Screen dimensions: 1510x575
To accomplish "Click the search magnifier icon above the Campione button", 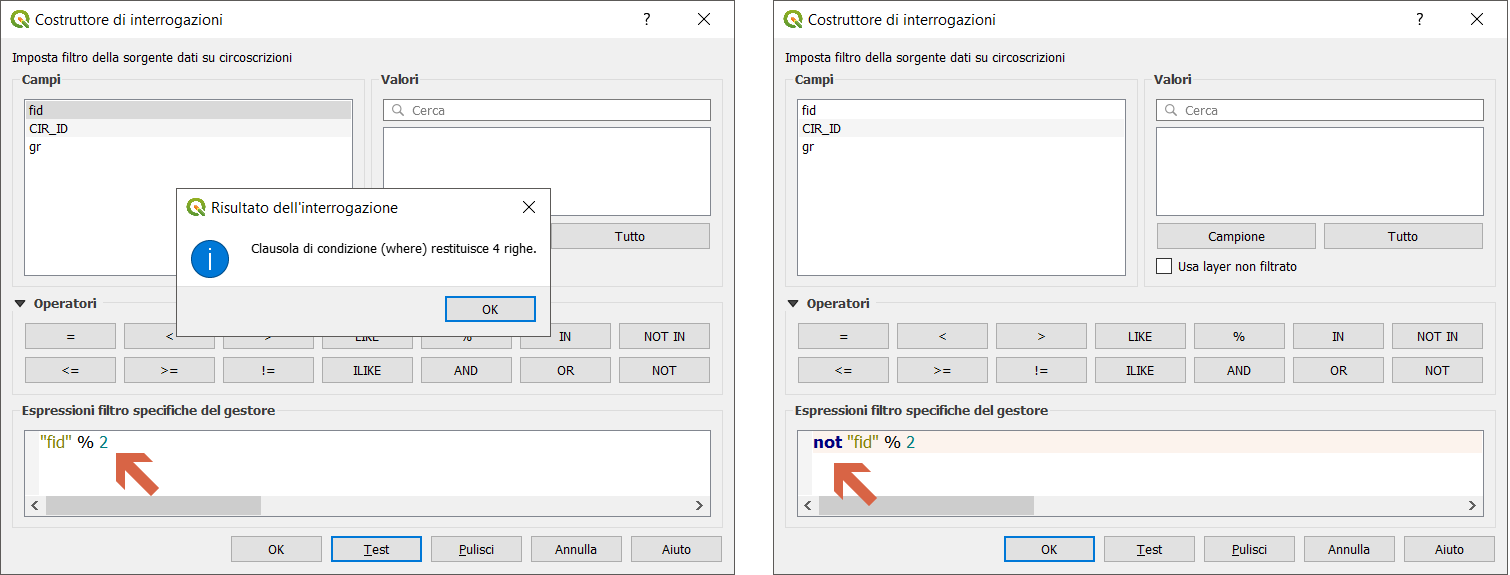I will click(x=1170, y=111).
